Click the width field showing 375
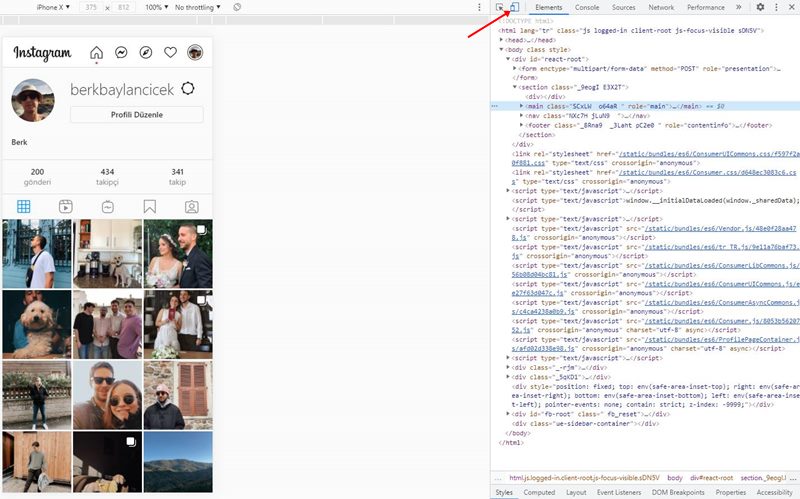This screenshot has width=800, height=499. (x=91, y=7)
